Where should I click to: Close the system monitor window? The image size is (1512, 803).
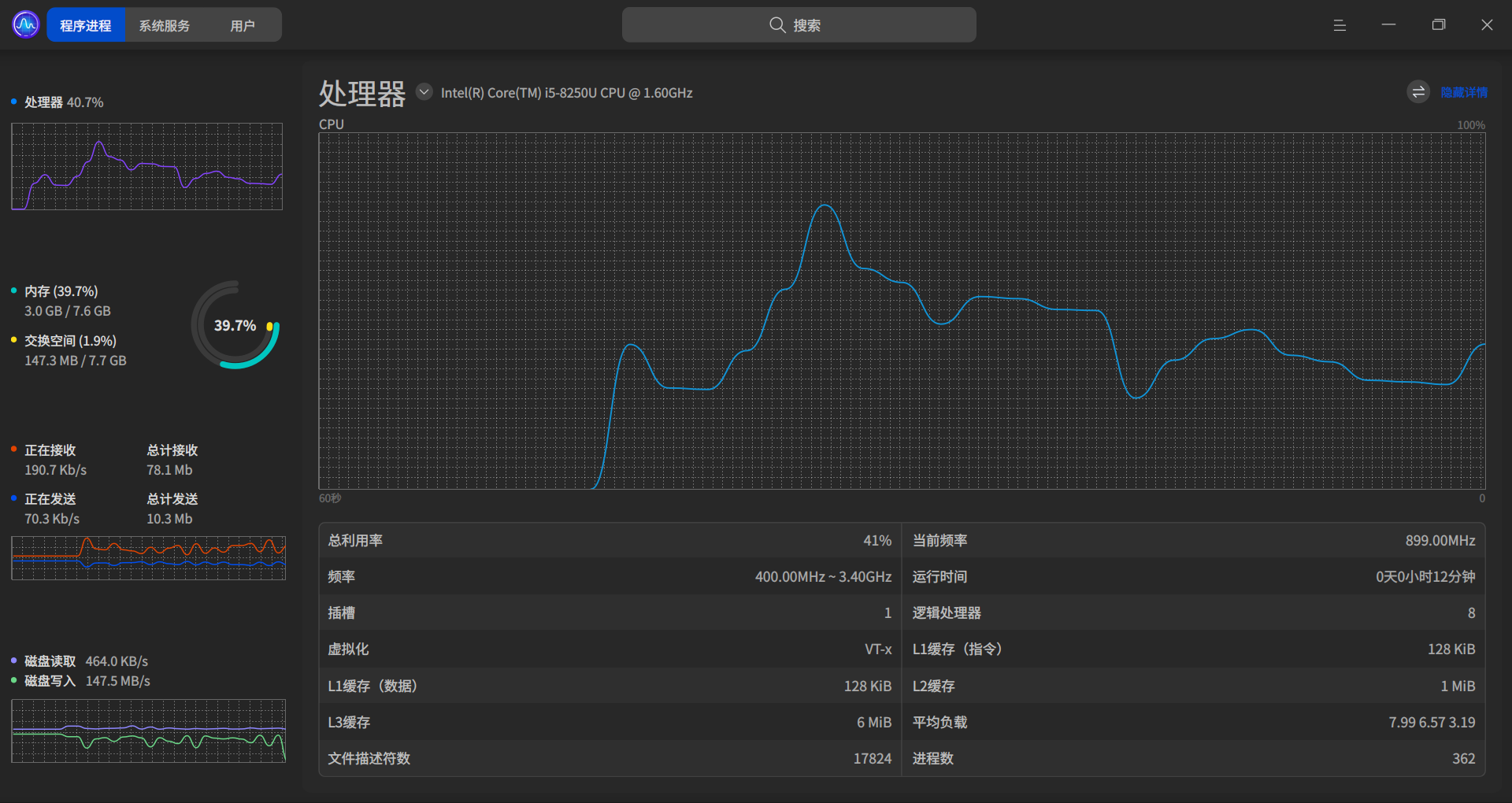click(1487, 25)
